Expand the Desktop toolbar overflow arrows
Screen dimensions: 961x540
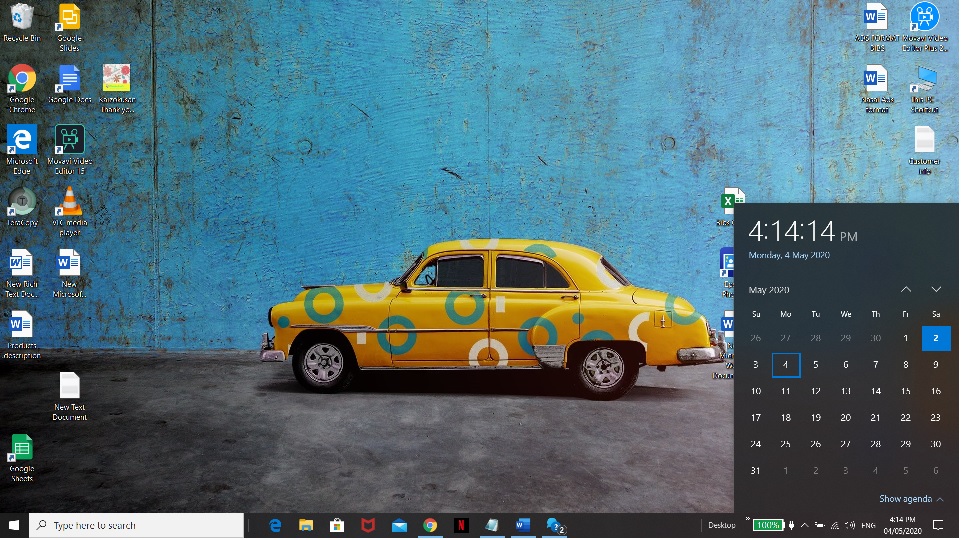click(748, 519)
